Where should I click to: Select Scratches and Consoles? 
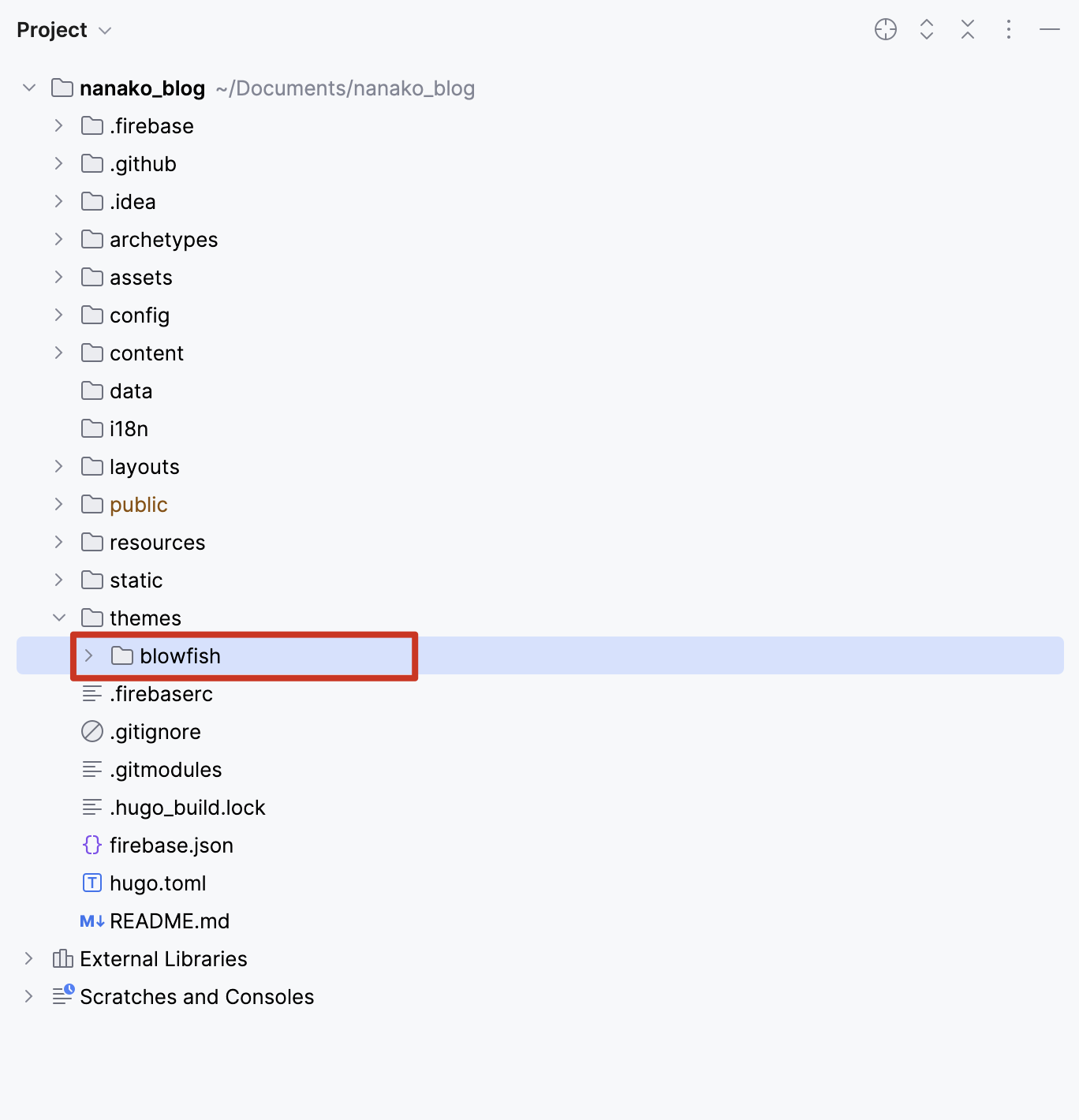(x=197, y=997)
